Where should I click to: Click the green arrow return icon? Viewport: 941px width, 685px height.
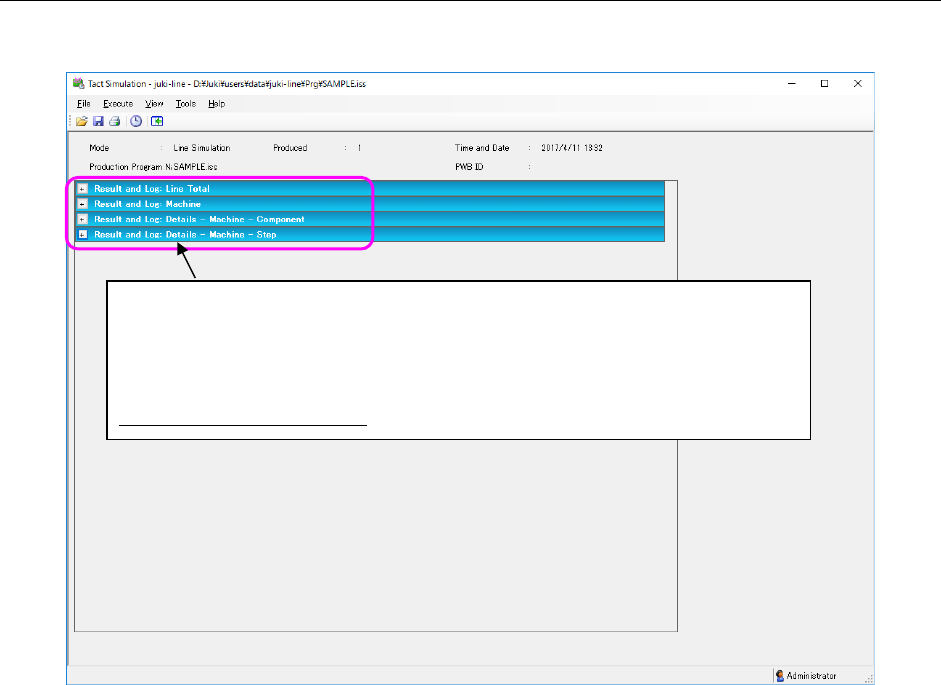(157, 121)
